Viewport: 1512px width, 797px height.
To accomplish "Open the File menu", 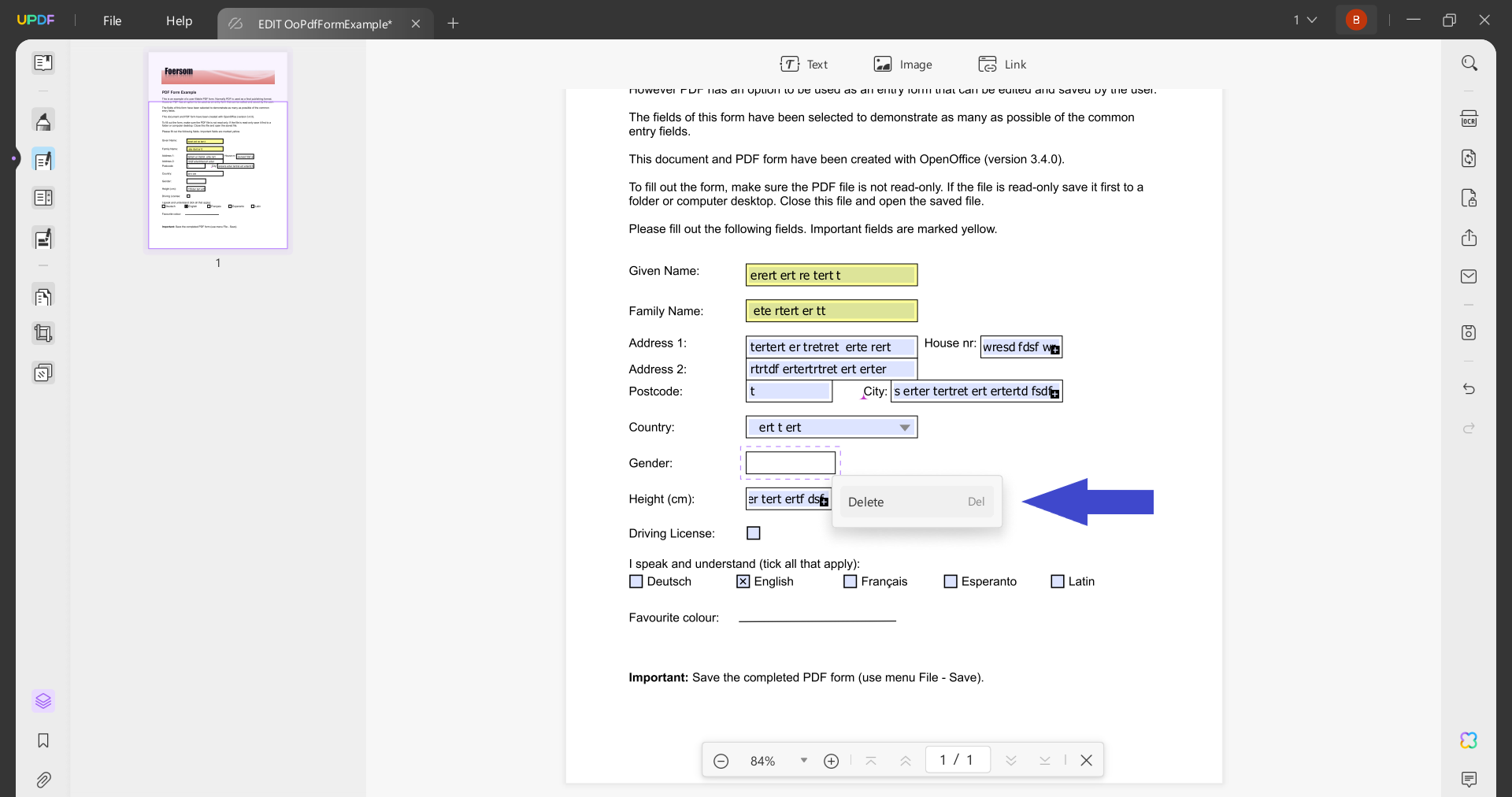I will click(112, 20).
